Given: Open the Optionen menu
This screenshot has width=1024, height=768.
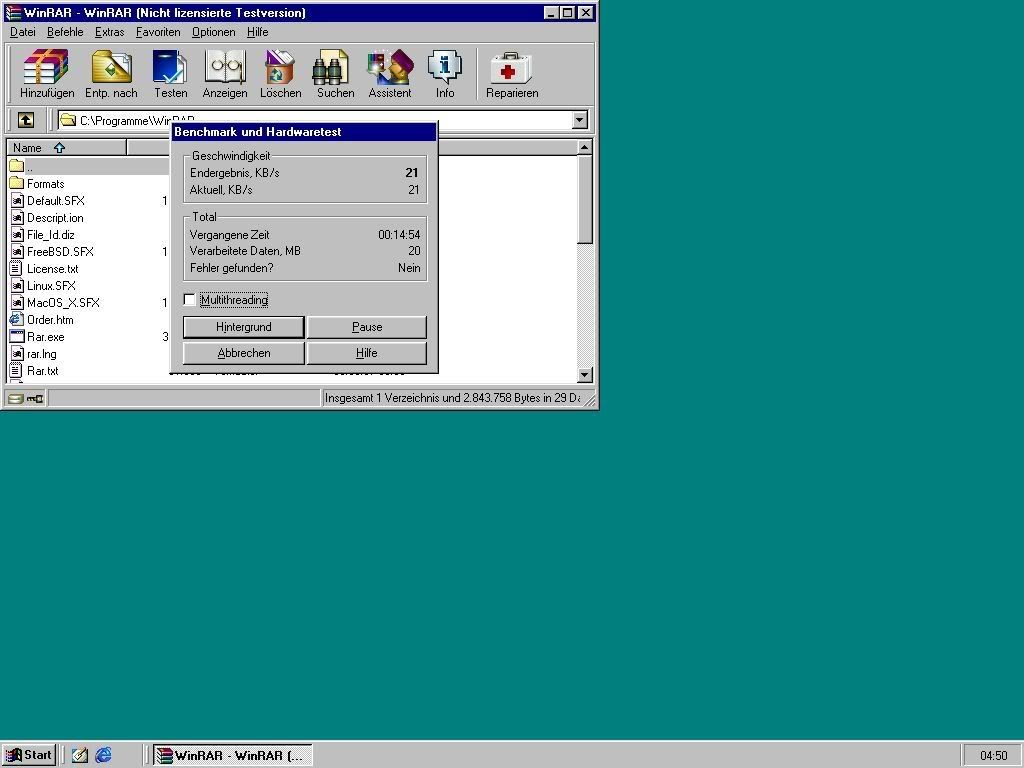Looking at the screenshot, I should click(x=214, y=32).
